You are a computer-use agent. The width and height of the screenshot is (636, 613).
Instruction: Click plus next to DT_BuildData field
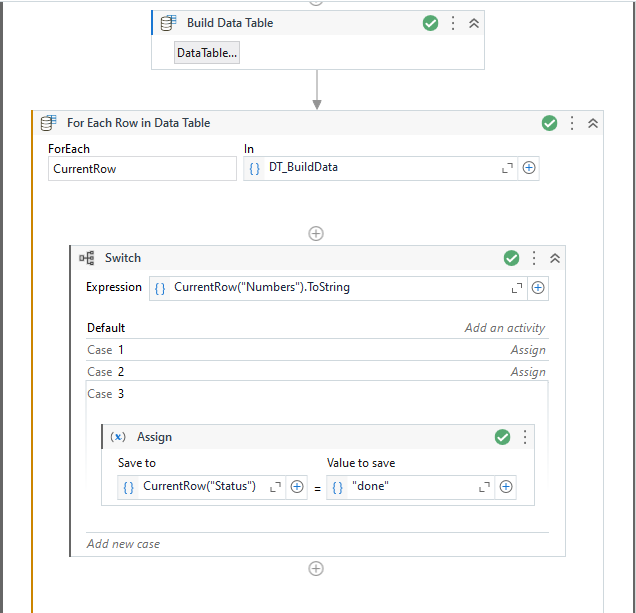pos(529,168)
